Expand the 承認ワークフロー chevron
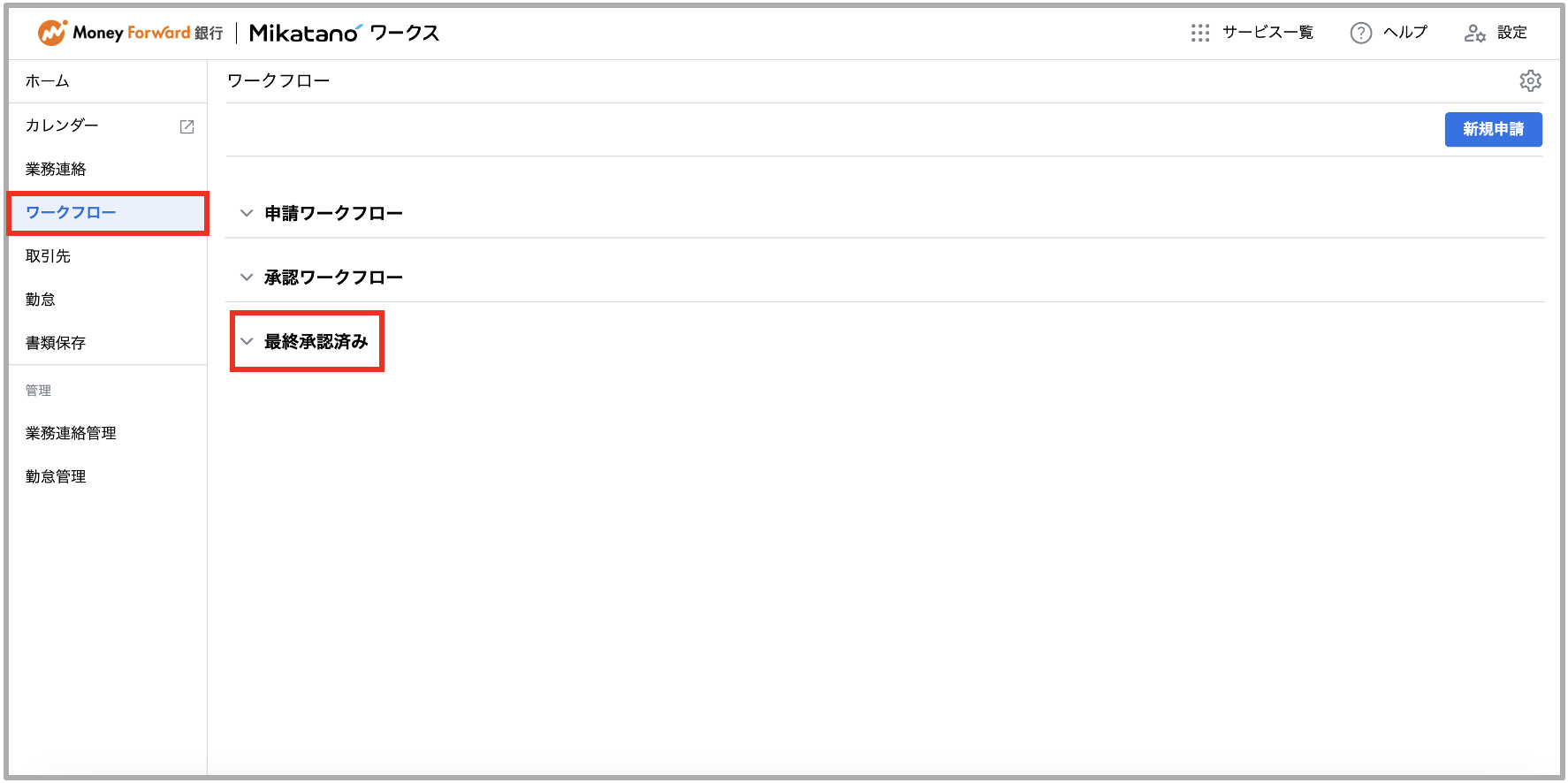This screenshot has width=1568, height=783. [247, 277]
